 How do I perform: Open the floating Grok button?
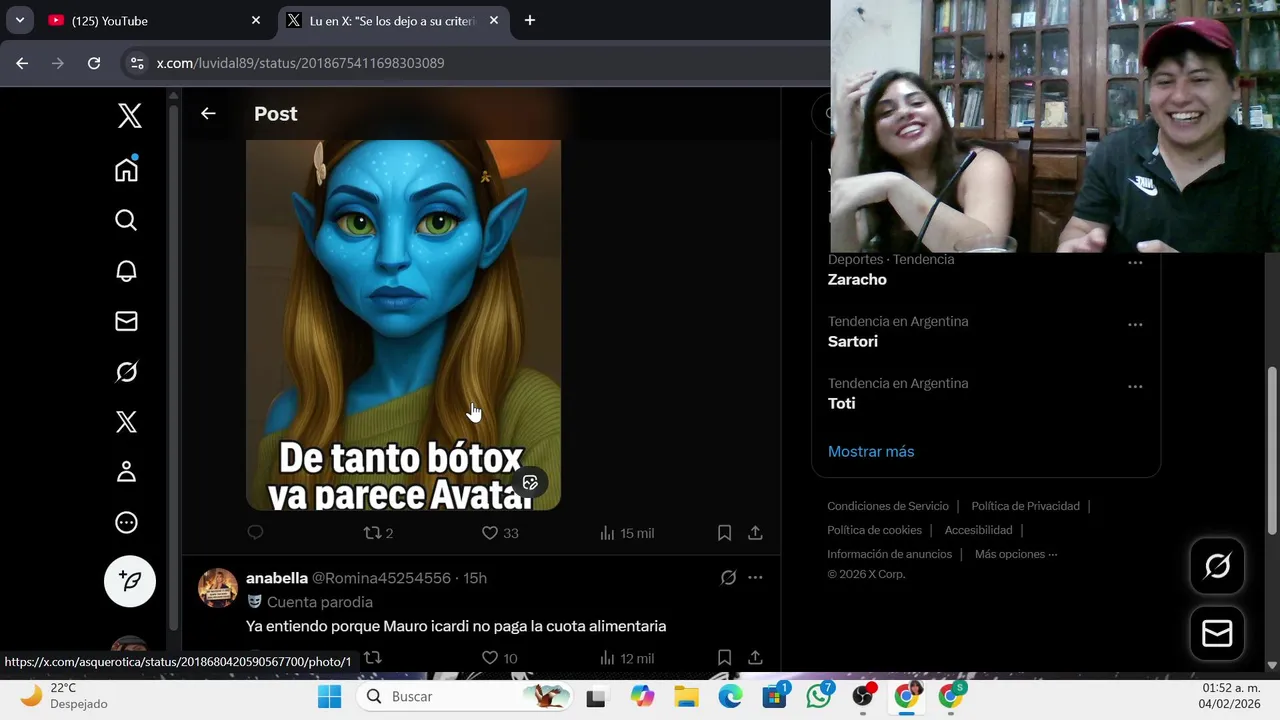pyautogui.click(x=1217, y=566)
